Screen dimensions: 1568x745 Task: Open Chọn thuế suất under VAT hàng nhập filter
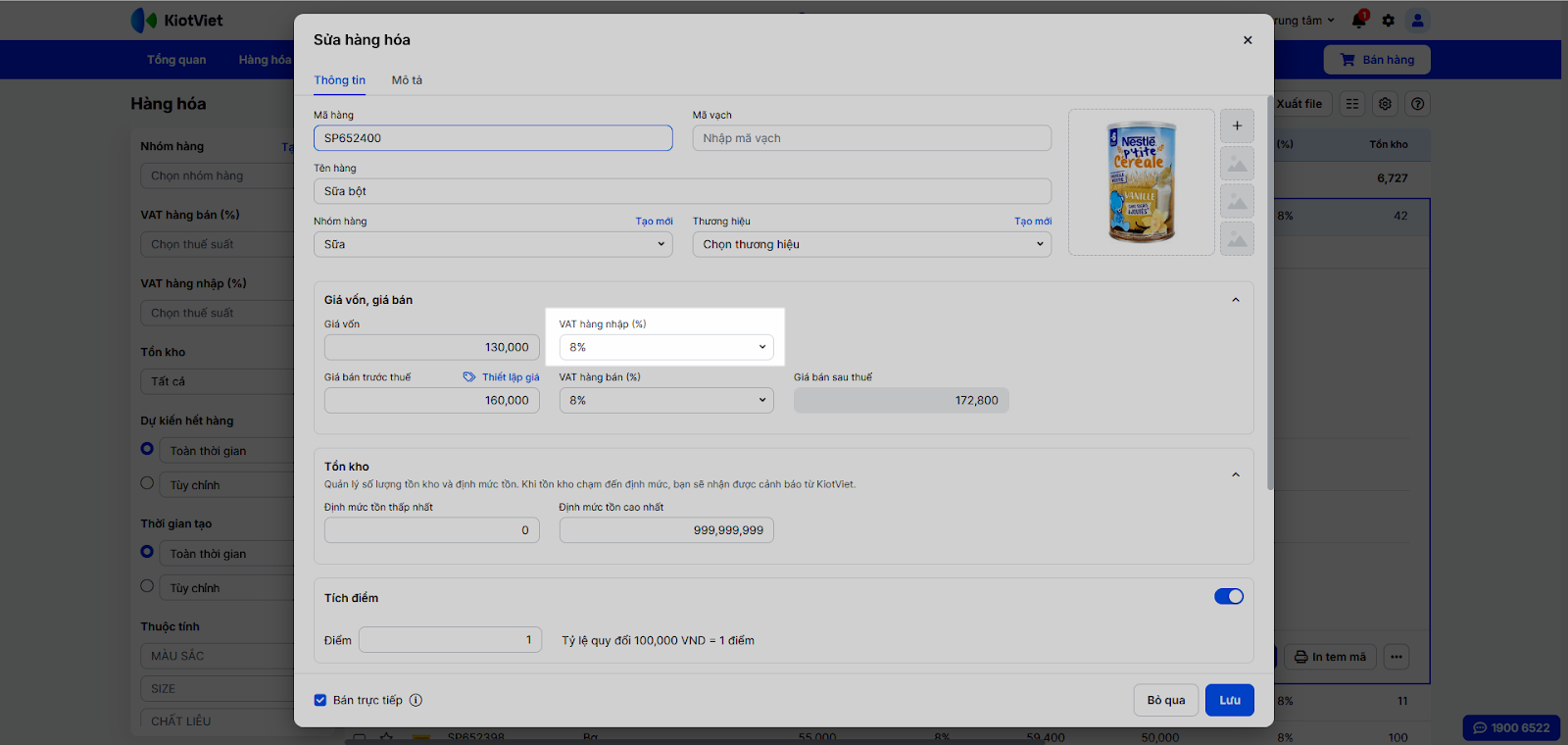tap(218, 314)
